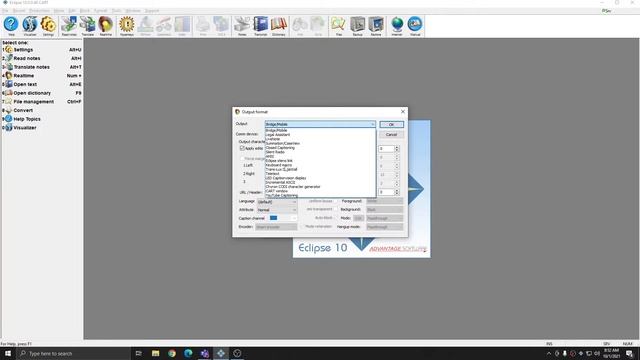Open the Language dropdown

click(x=277, y=202)
